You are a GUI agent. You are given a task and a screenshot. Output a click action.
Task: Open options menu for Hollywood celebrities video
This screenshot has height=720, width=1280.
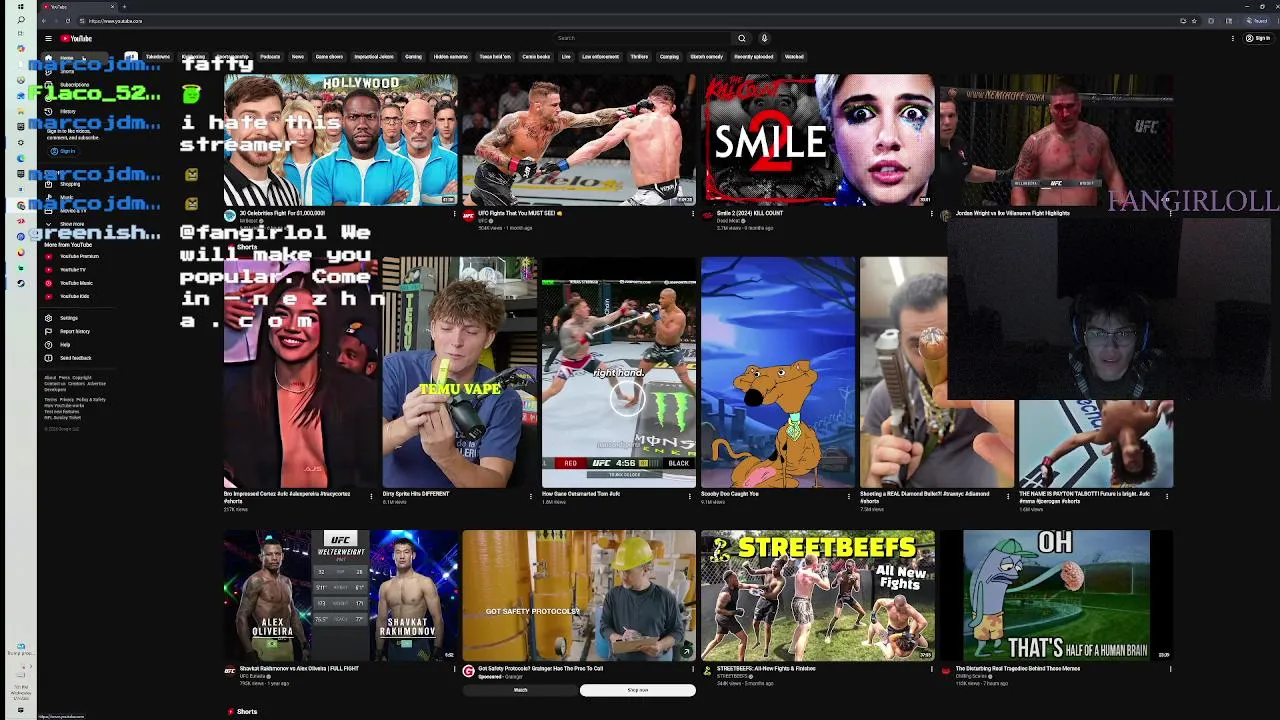point(454,213)
